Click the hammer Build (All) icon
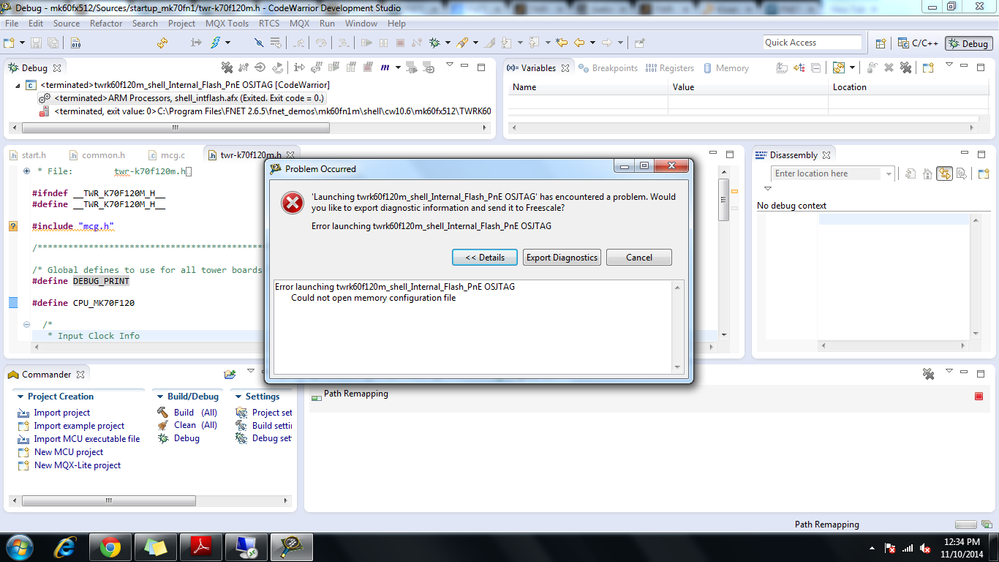The height and width of the screenshot is (562, 999). (x=162, y=412)
